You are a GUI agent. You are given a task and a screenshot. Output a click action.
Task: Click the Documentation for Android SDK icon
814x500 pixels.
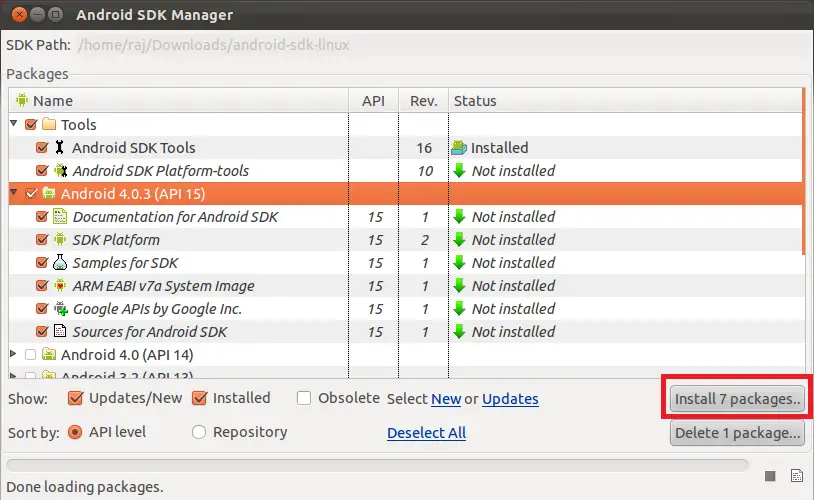[x=60, y=217]
